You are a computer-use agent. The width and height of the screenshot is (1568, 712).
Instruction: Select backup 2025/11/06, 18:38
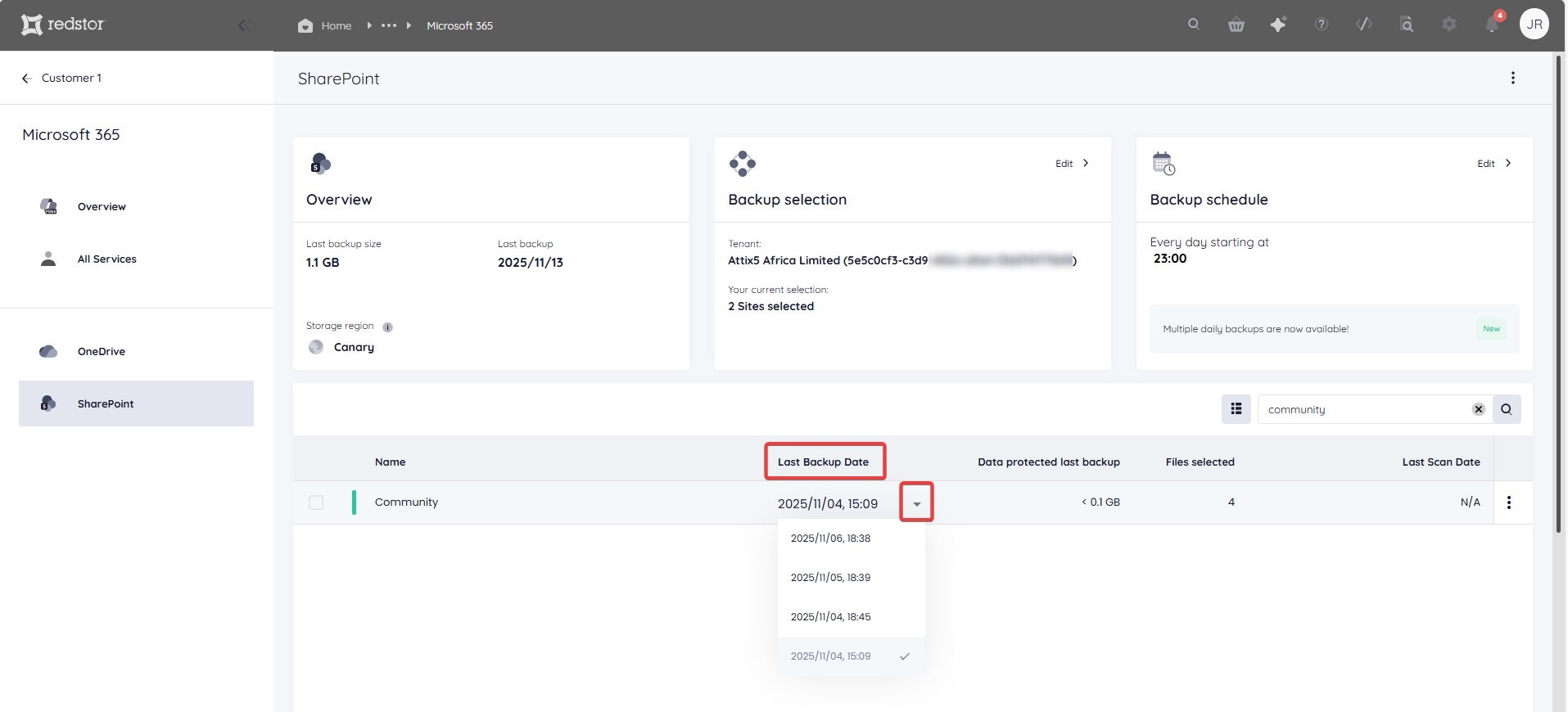coord(851,539)
